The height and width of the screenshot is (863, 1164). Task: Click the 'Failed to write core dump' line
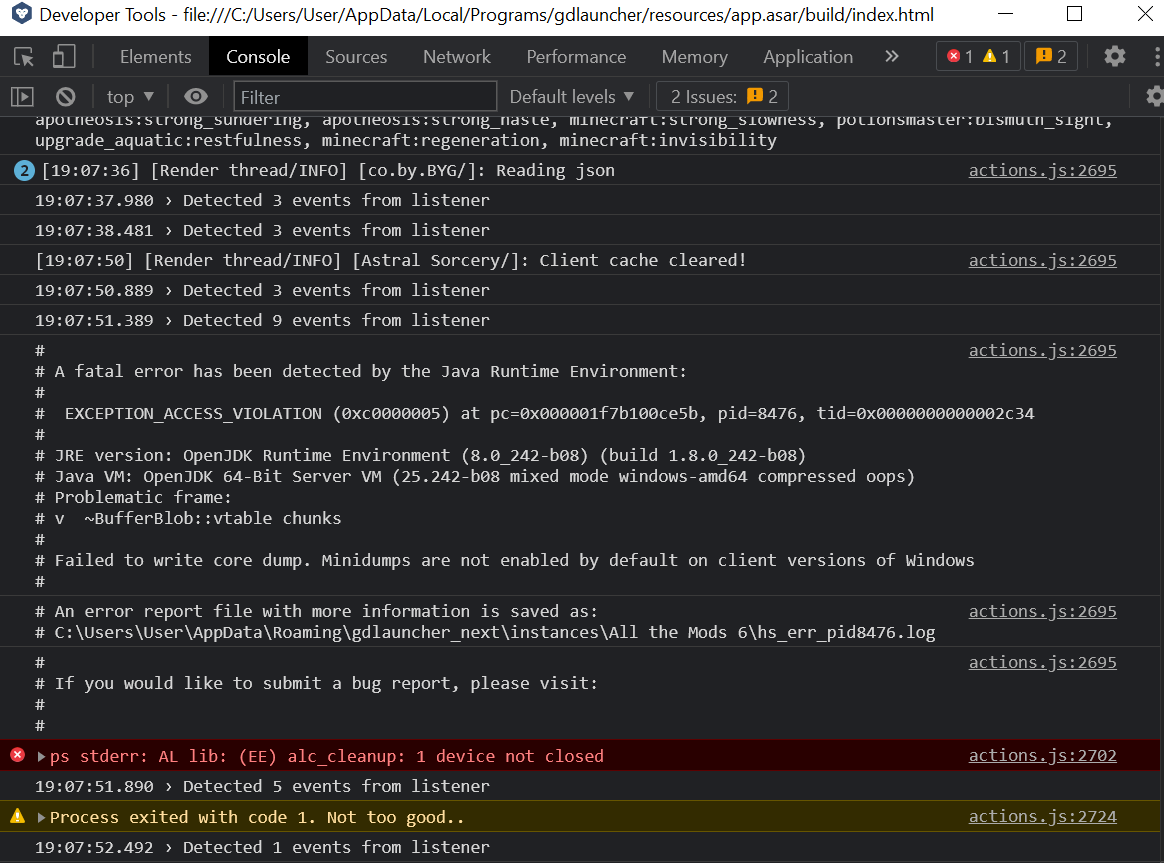point(505,560)
